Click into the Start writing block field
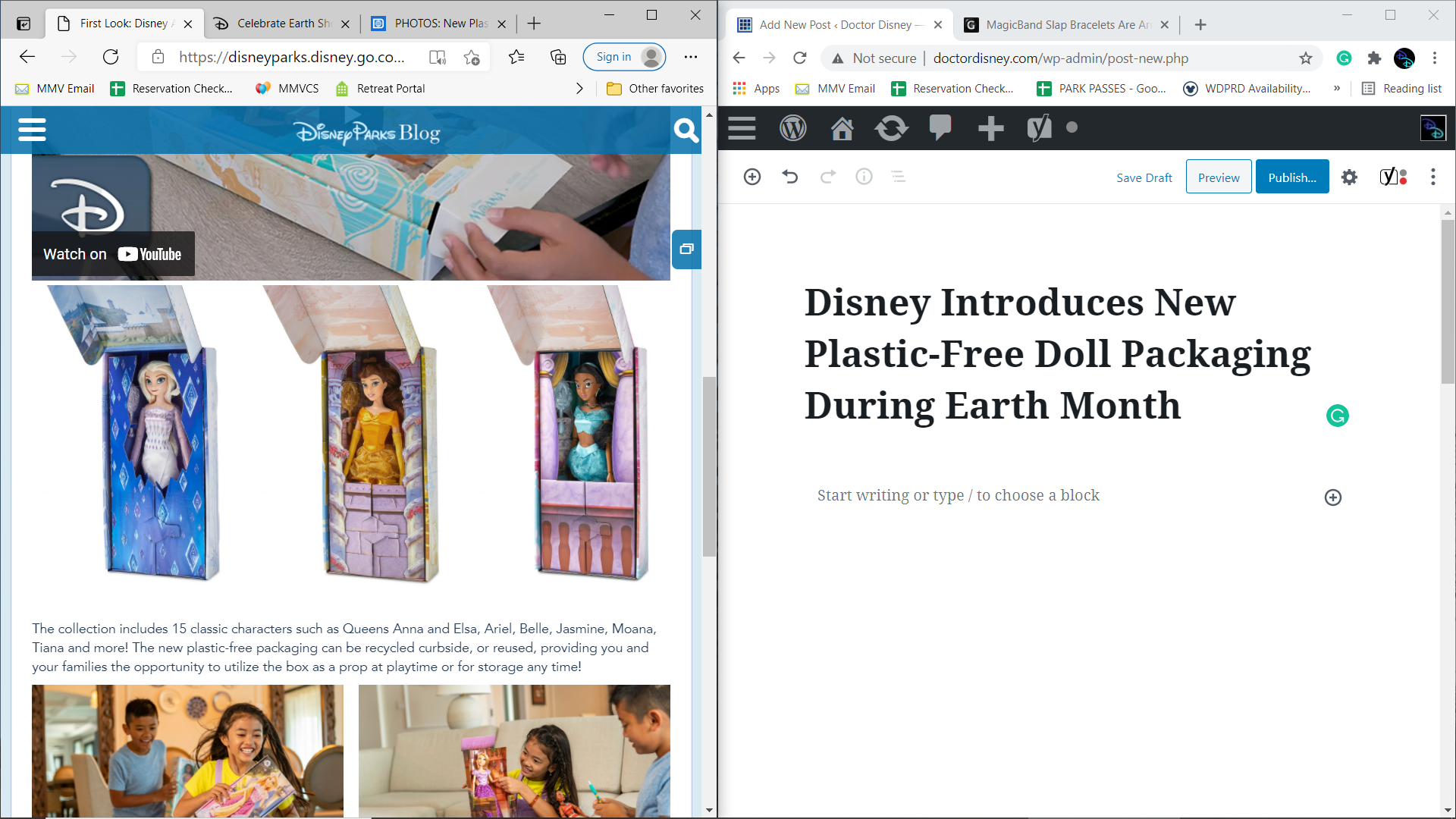1456x819 pixels. point(1062,496)
